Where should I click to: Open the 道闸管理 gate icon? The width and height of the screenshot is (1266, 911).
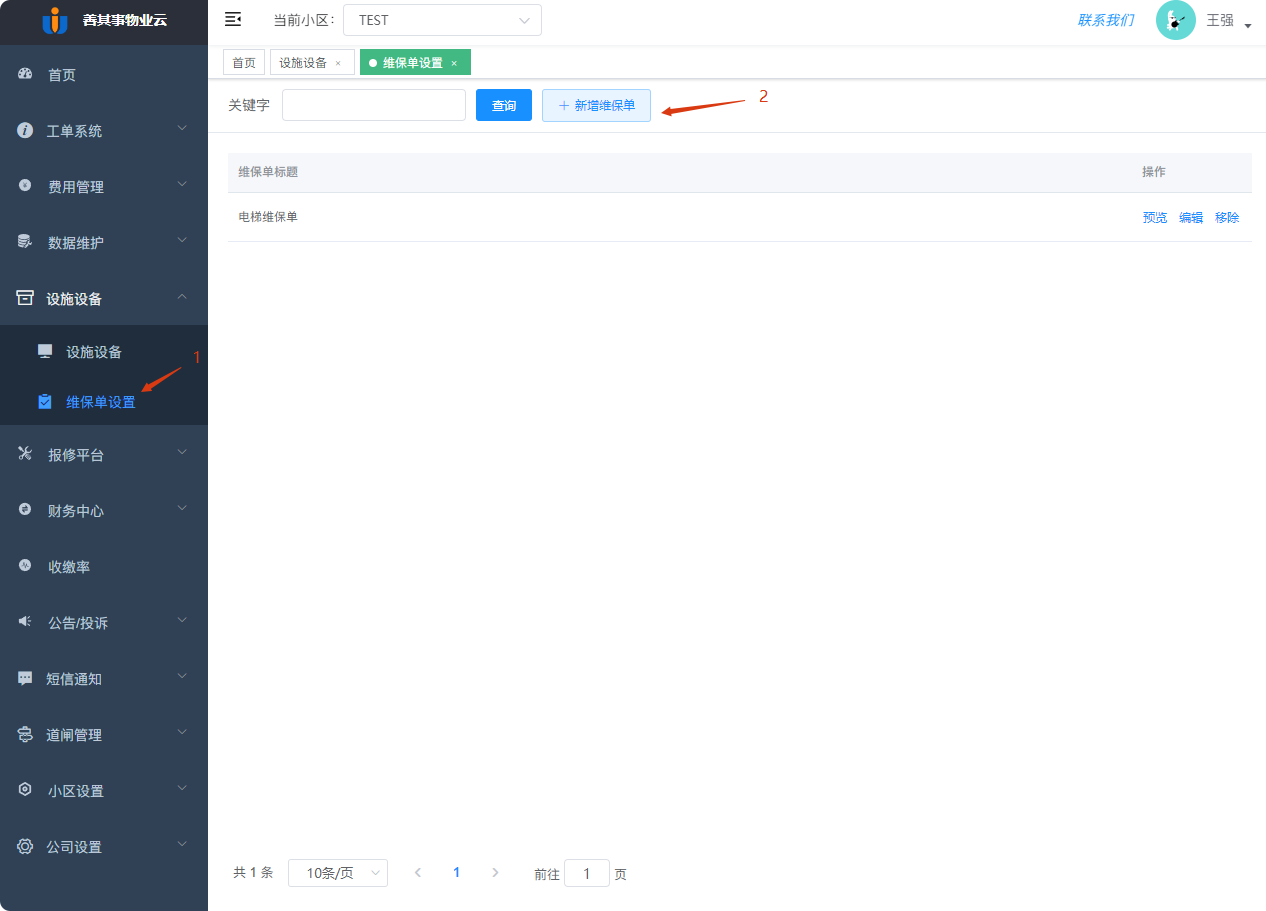pyautogui.click(x=23, y=734)
